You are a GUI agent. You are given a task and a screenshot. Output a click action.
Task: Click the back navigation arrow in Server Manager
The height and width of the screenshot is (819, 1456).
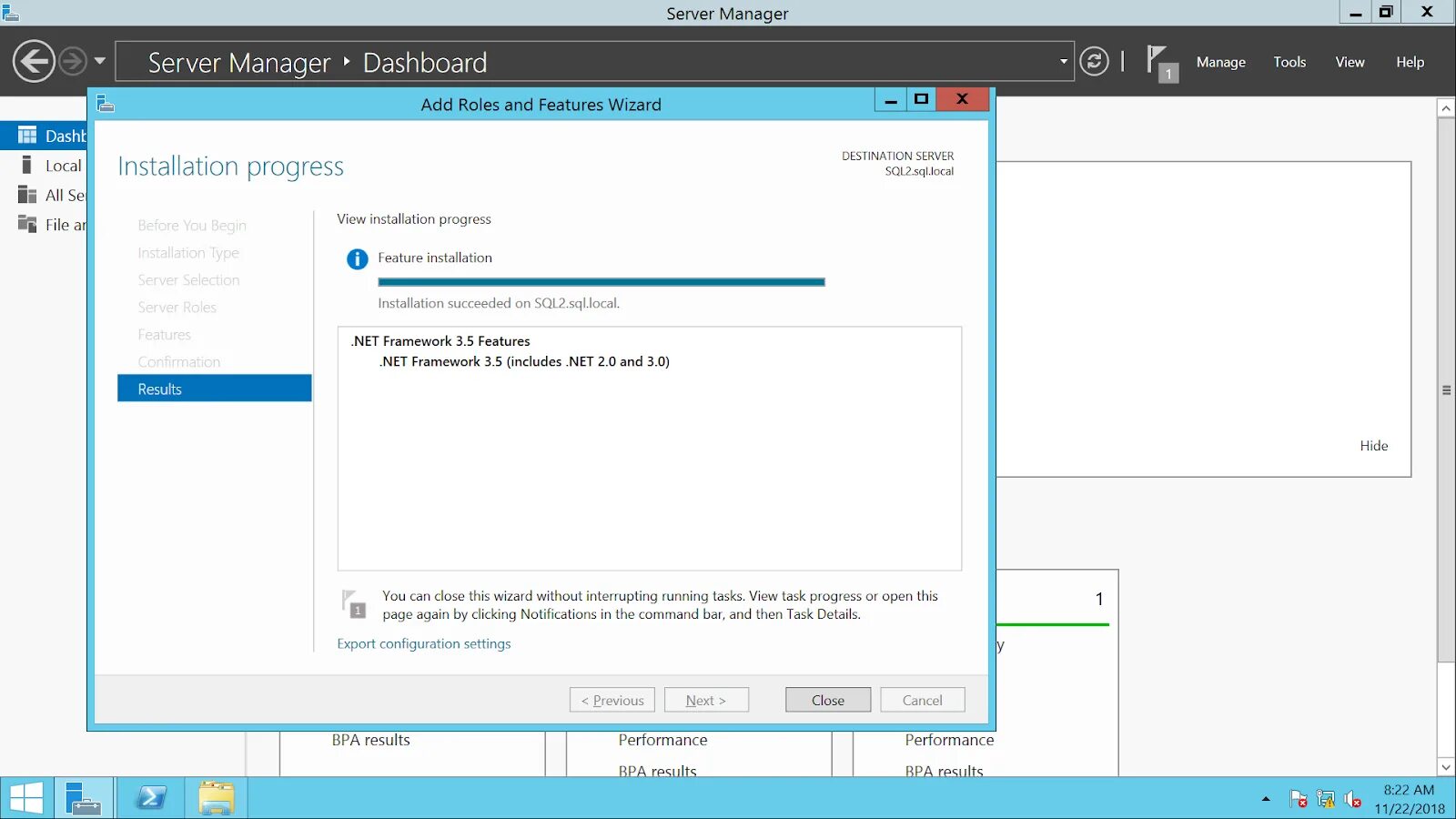[x=34, y=62]
